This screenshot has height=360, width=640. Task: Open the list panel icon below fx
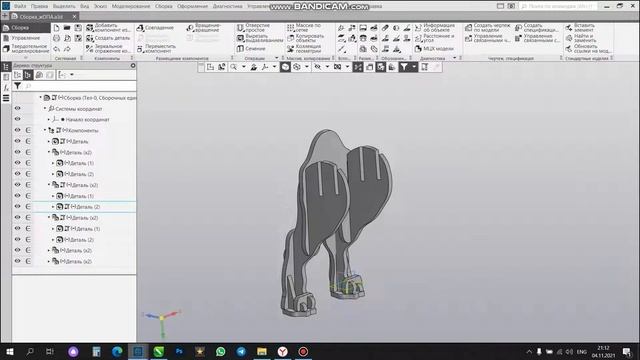(x=6, y=98)
